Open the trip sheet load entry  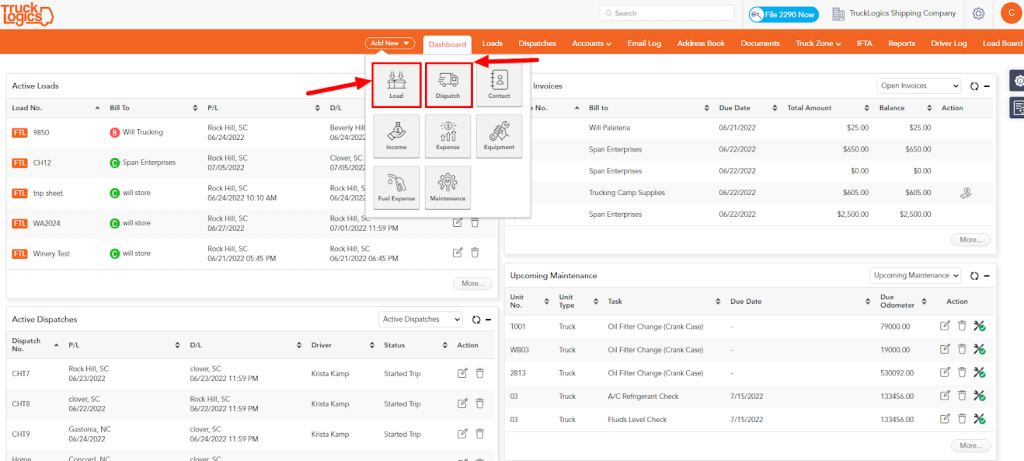point(48,193)
